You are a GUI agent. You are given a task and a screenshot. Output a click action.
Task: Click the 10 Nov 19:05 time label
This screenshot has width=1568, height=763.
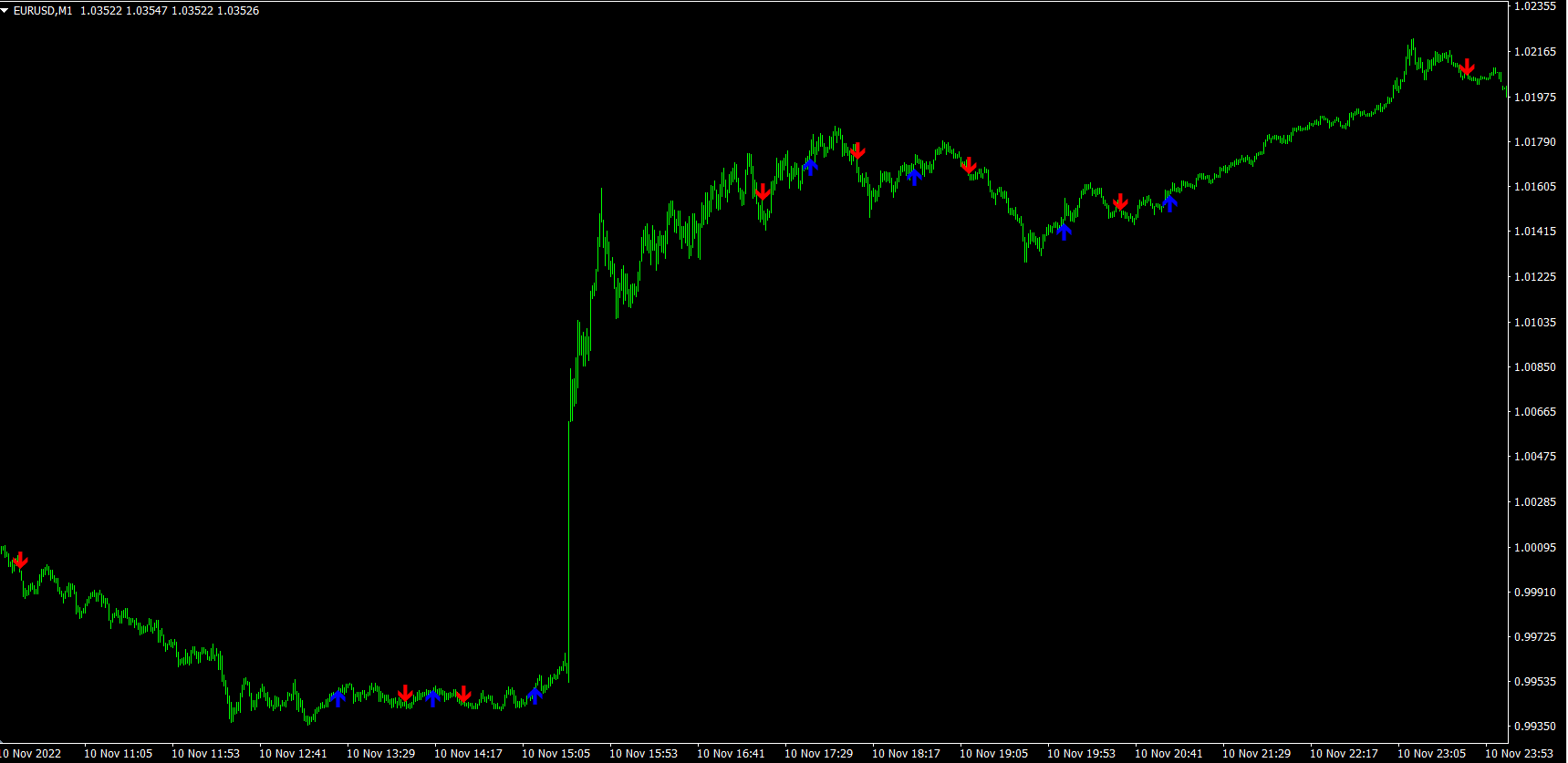click(994, 754)
